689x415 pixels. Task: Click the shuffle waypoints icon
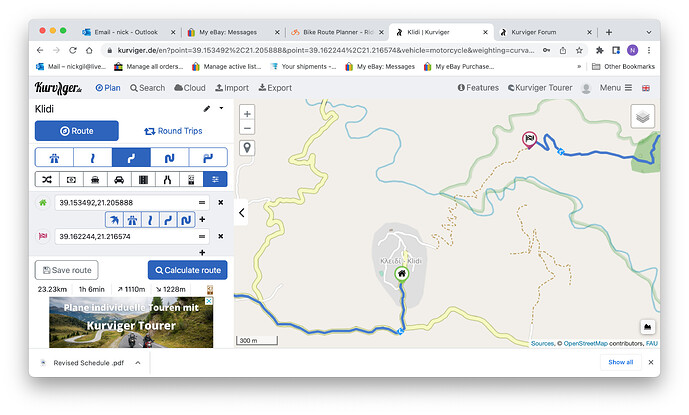[x=46, y=179]
